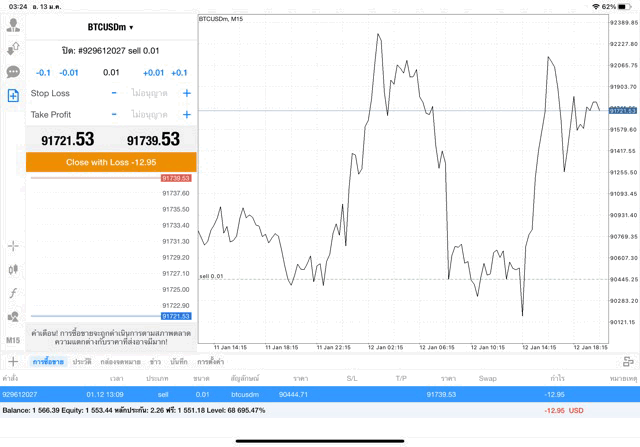
Task: Increase Stop Loss with plus
Action: (x=187, y=93)
